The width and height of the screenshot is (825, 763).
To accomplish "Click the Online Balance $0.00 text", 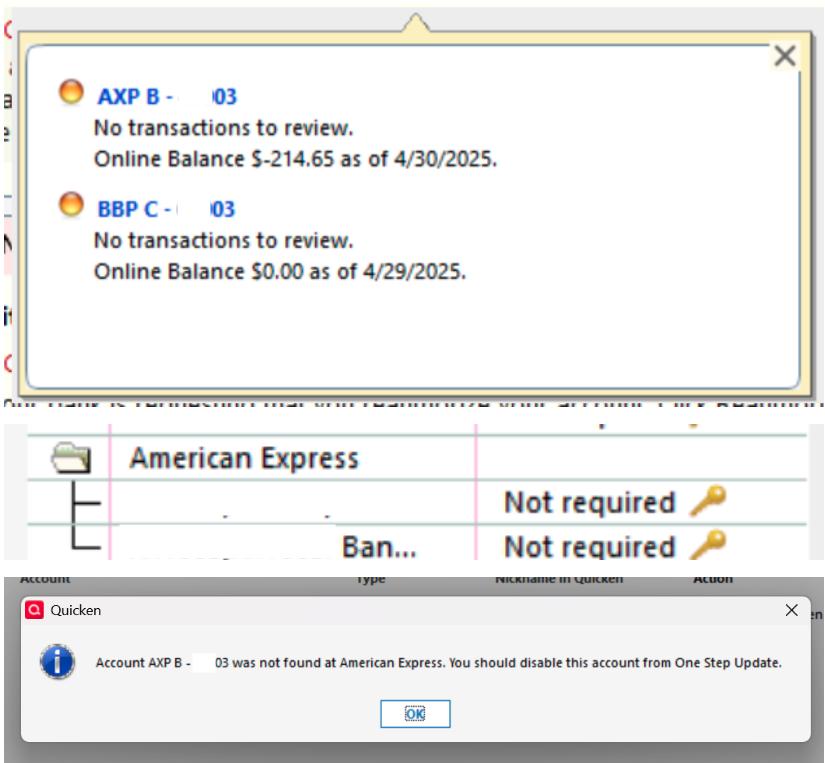I will pyautogui.click(x=280, y=272).
